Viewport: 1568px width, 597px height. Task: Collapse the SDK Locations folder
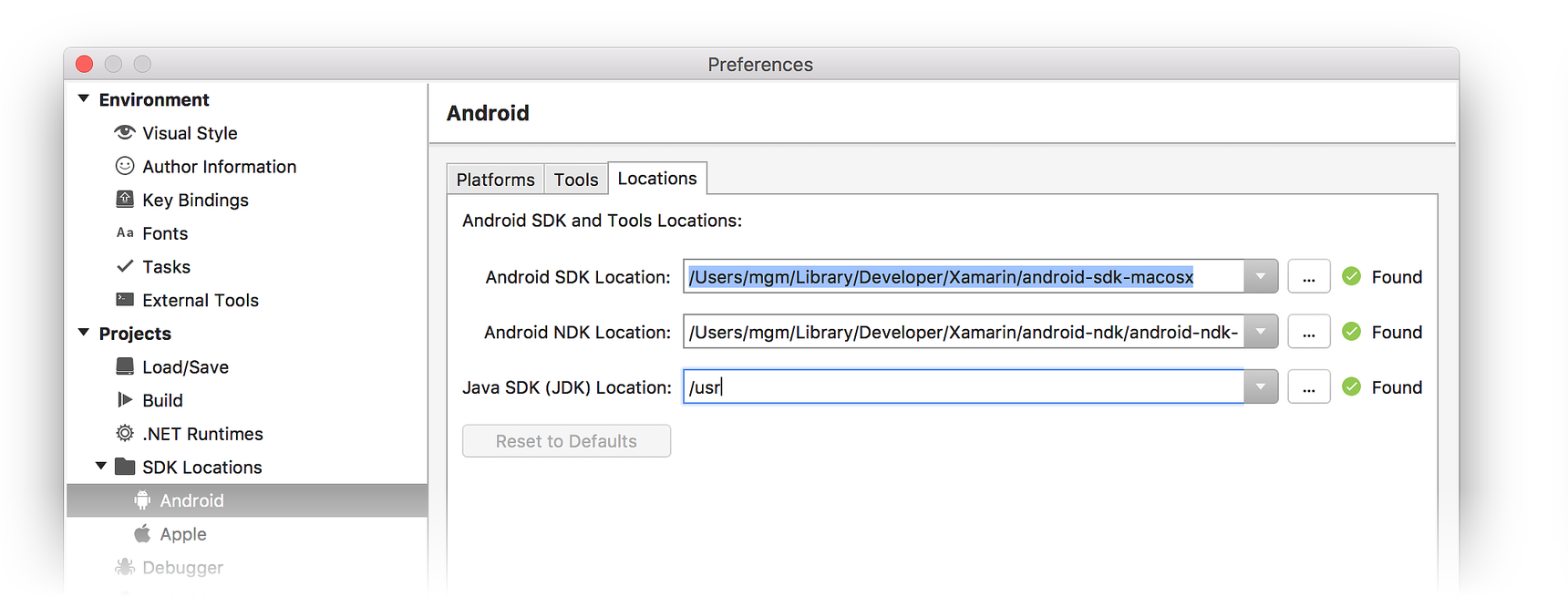(101, 467)
